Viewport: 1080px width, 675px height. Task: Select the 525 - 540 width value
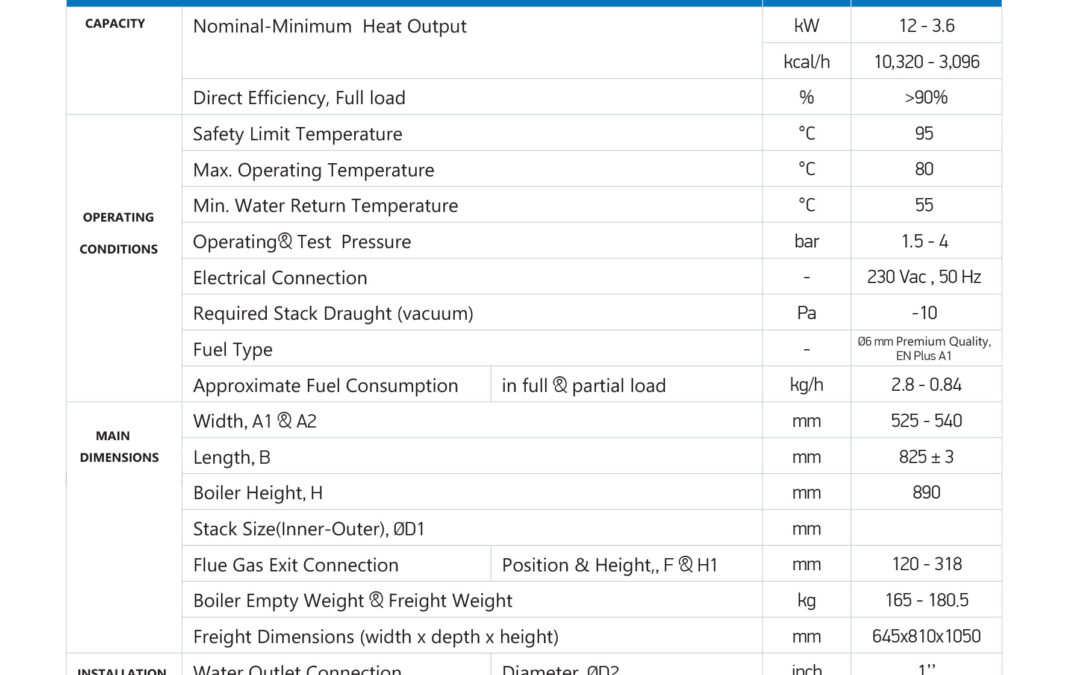coord(925,421)
